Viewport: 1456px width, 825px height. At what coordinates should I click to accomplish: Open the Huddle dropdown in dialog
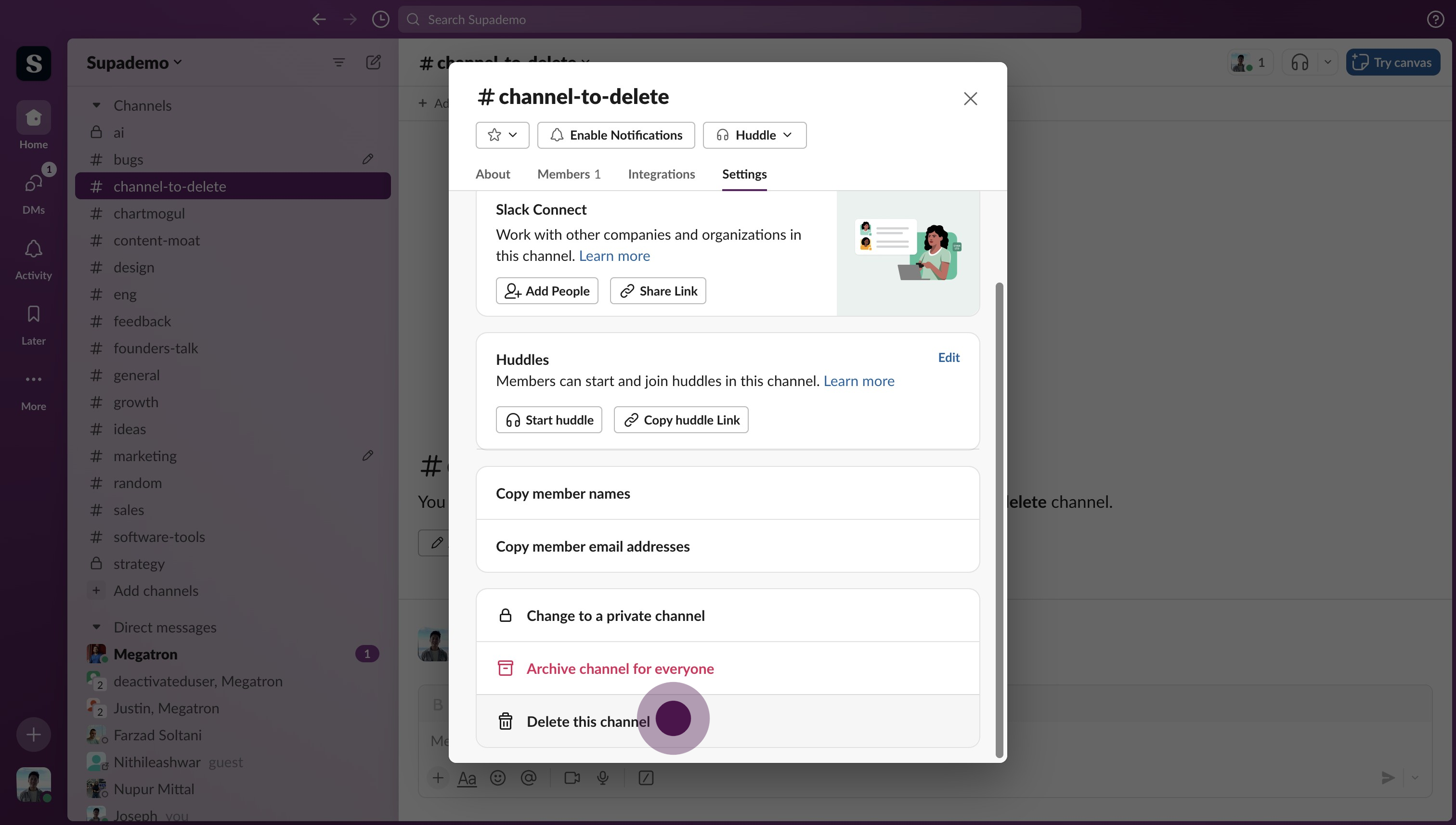pos(754,135)
